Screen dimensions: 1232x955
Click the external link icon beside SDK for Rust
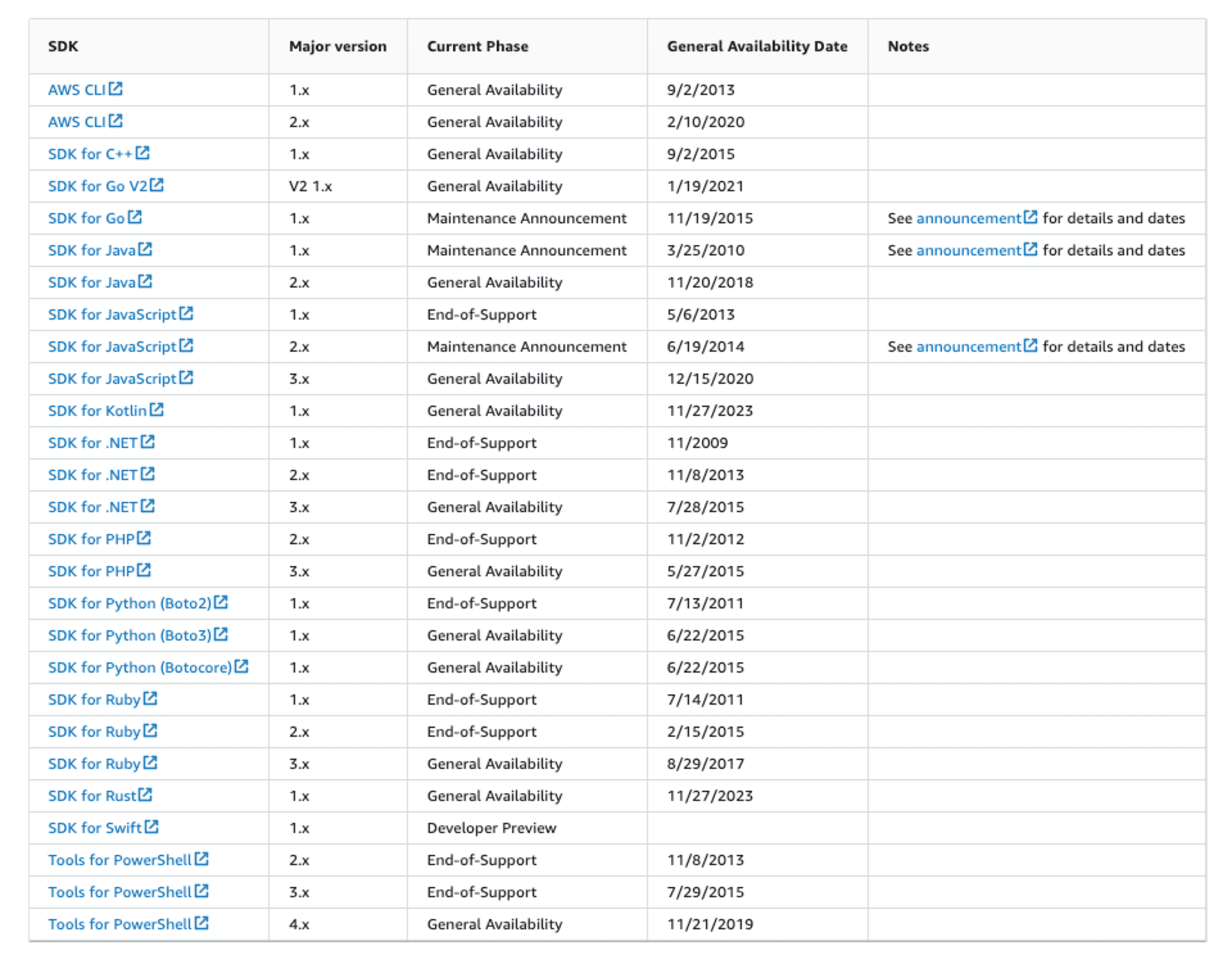point(145,794)
